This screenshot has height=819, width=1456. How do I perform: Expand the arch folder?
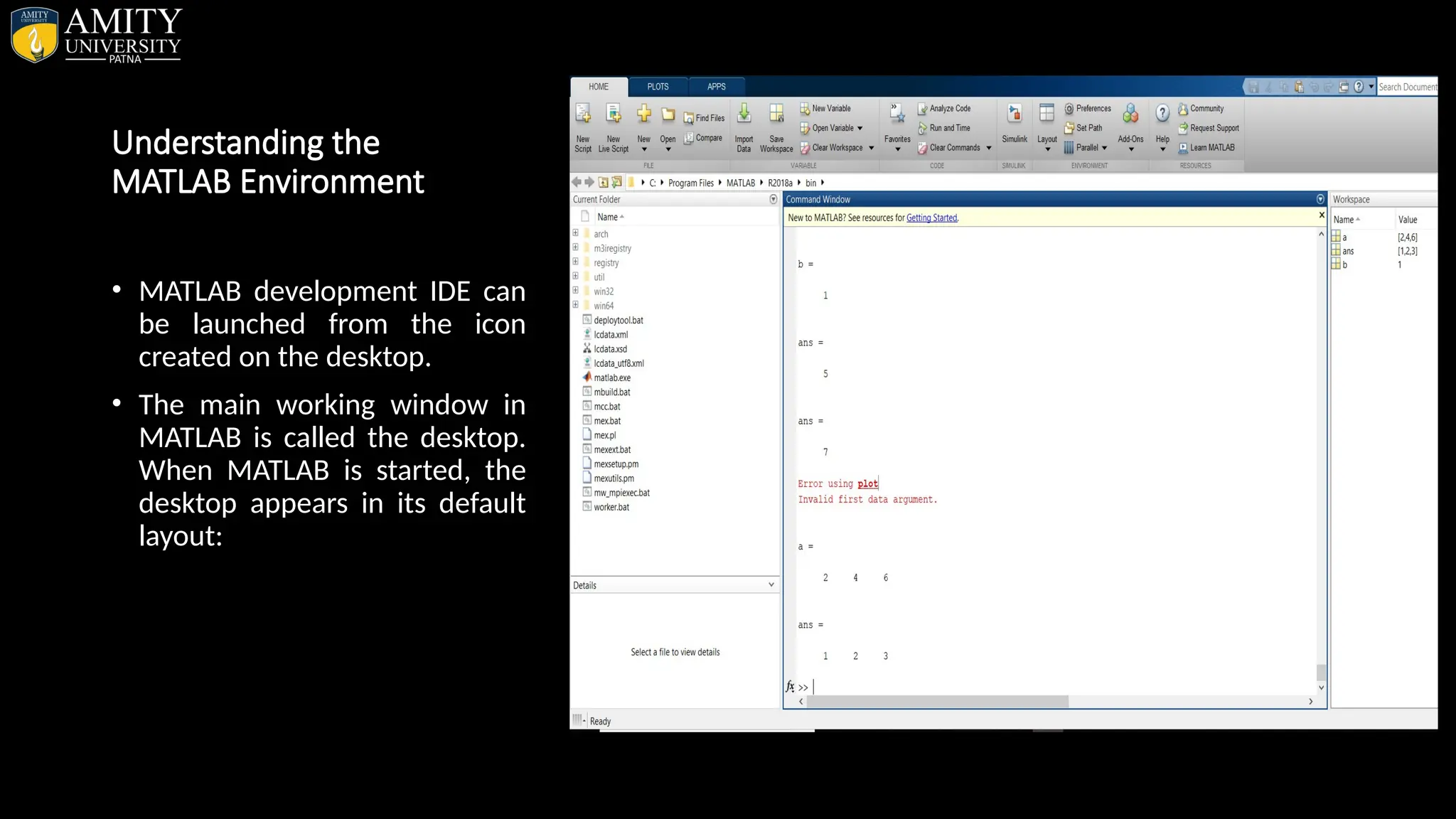pyautogui.click(x=576, y=233)
